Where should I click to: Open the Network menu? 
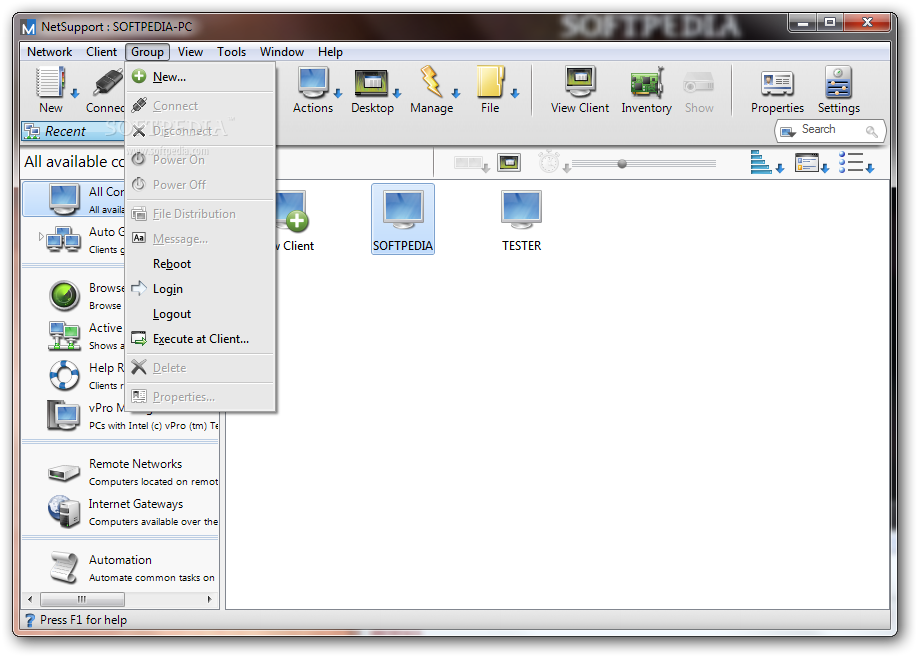49,52
